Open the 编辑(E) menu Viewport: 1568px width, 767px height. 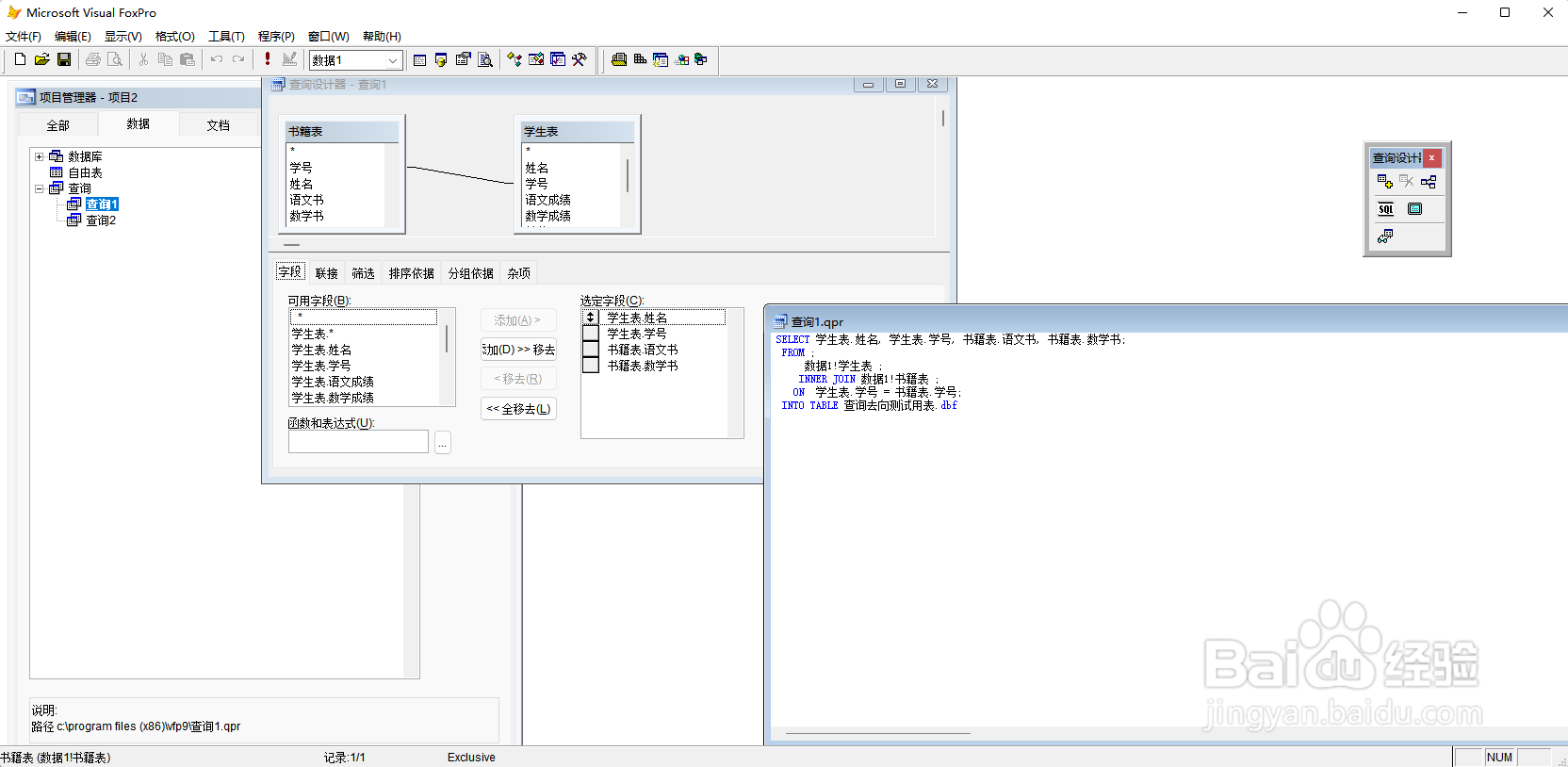coord(73,37)
